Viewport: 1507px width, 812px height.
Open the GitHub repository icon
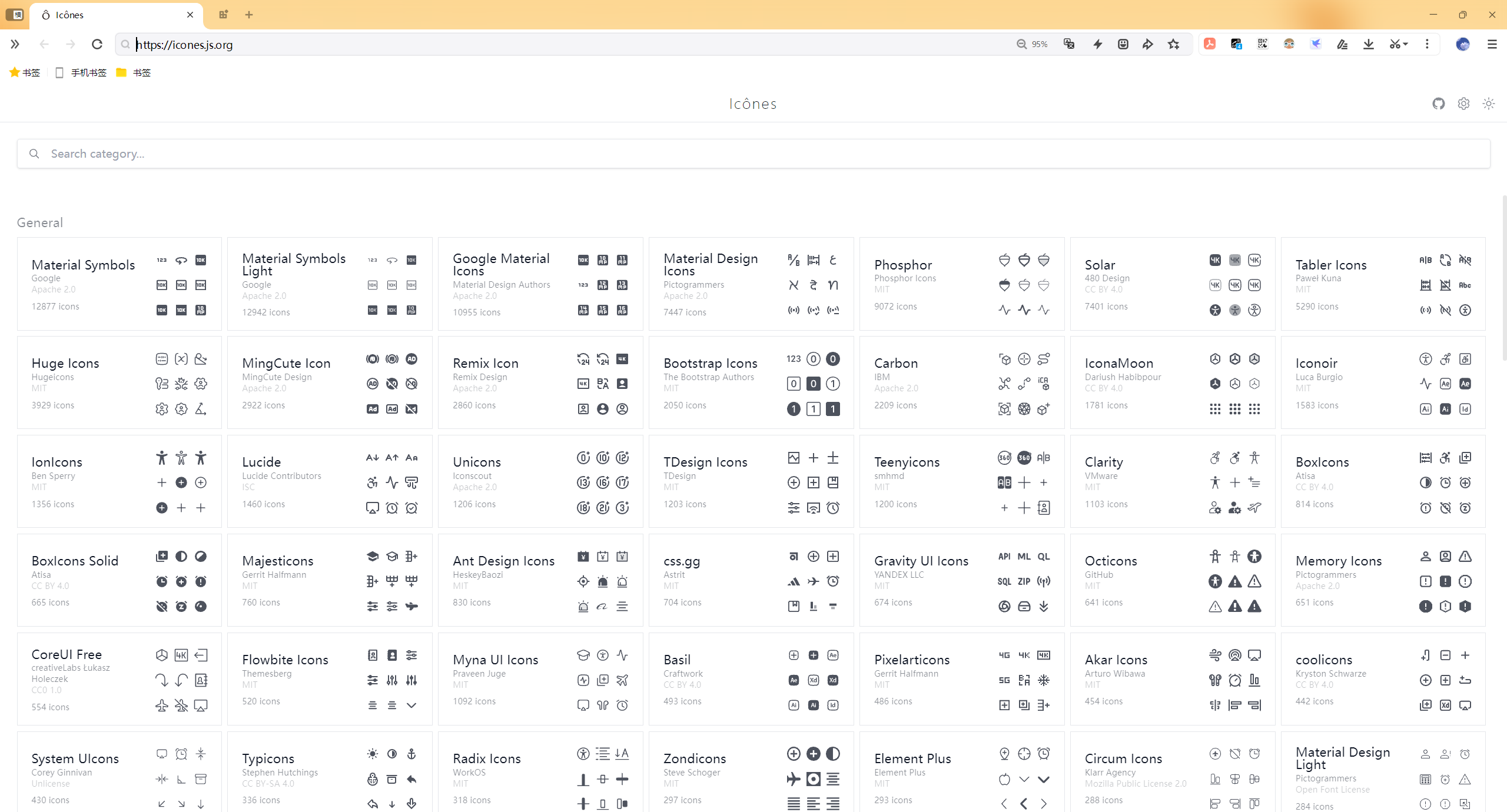1438,104
